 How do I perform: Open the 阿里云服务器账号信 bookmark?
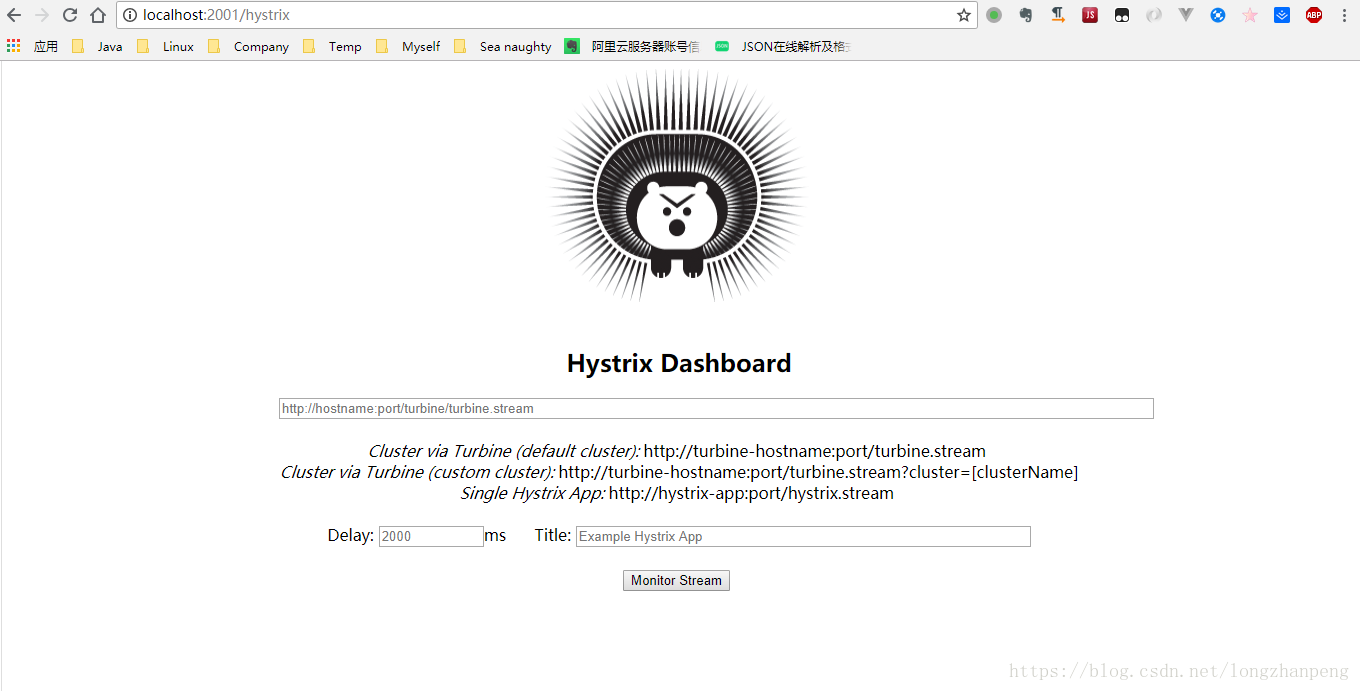[632, 46]
